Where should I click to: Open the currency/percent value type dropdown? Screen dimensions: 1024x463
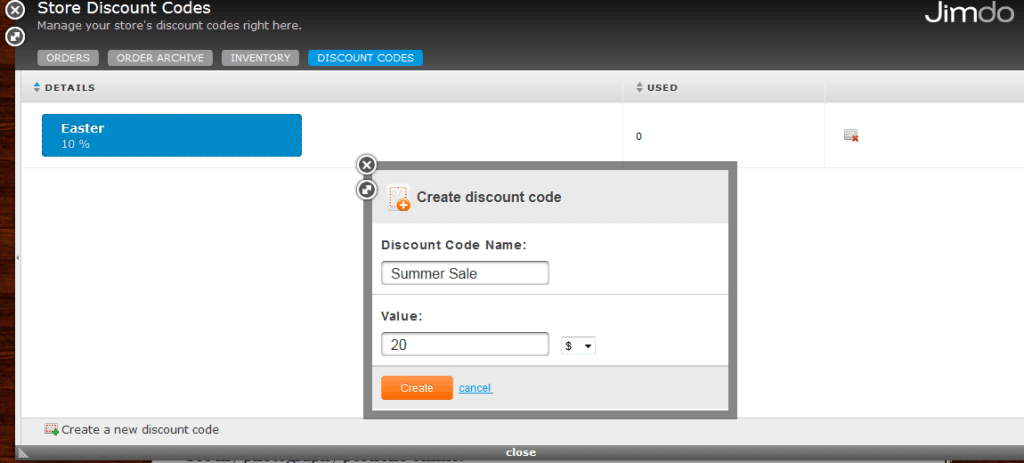point(578,346)
